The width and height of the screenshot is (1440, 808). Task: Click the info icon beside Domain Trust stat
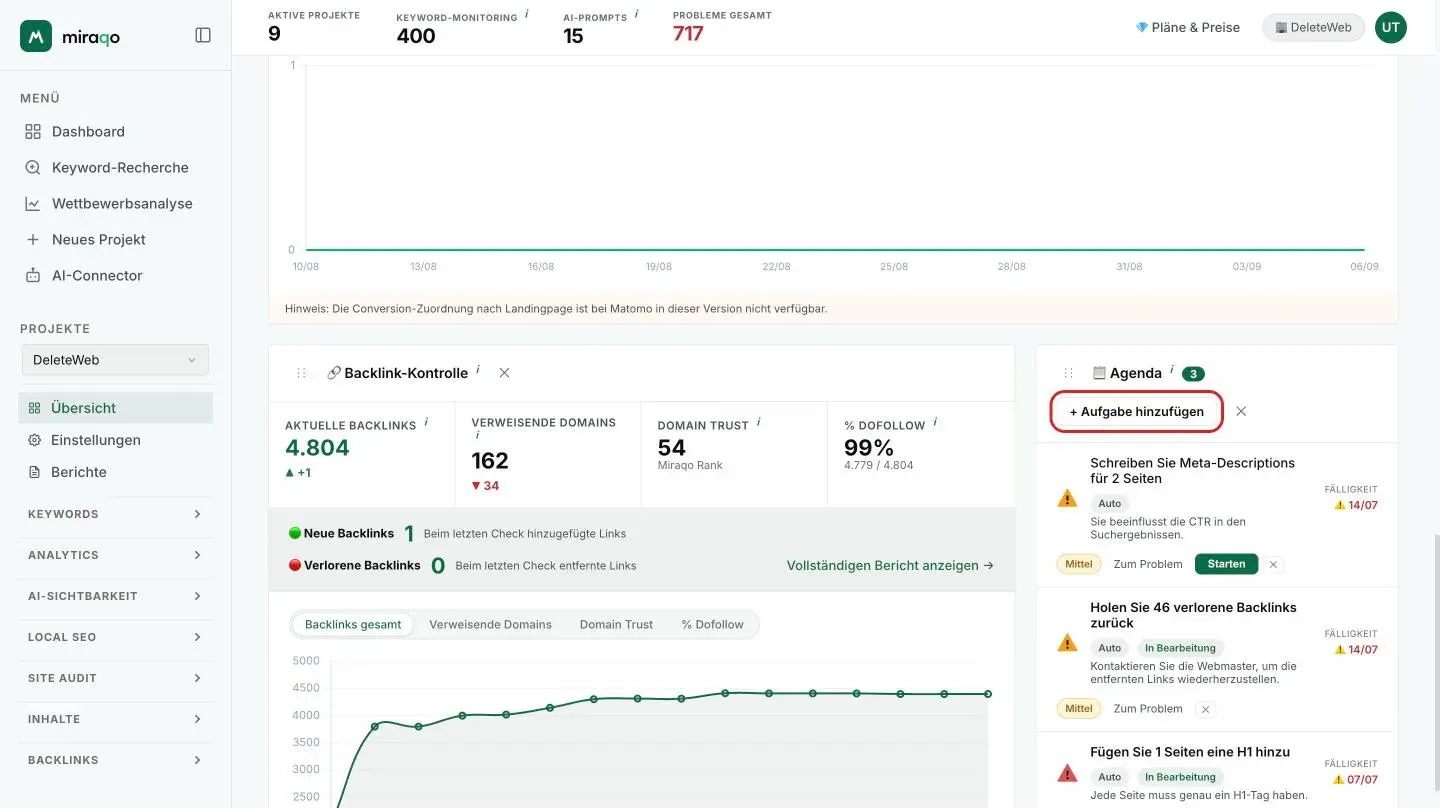point(759,422)
